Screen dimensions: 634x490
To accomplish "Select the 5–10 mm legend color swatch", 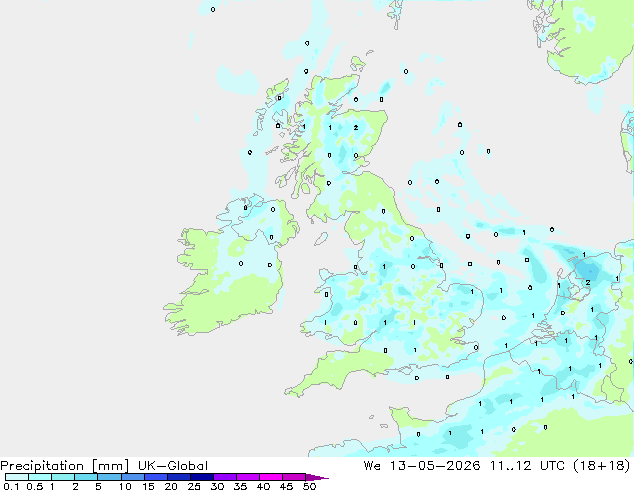I will [109, 477].
